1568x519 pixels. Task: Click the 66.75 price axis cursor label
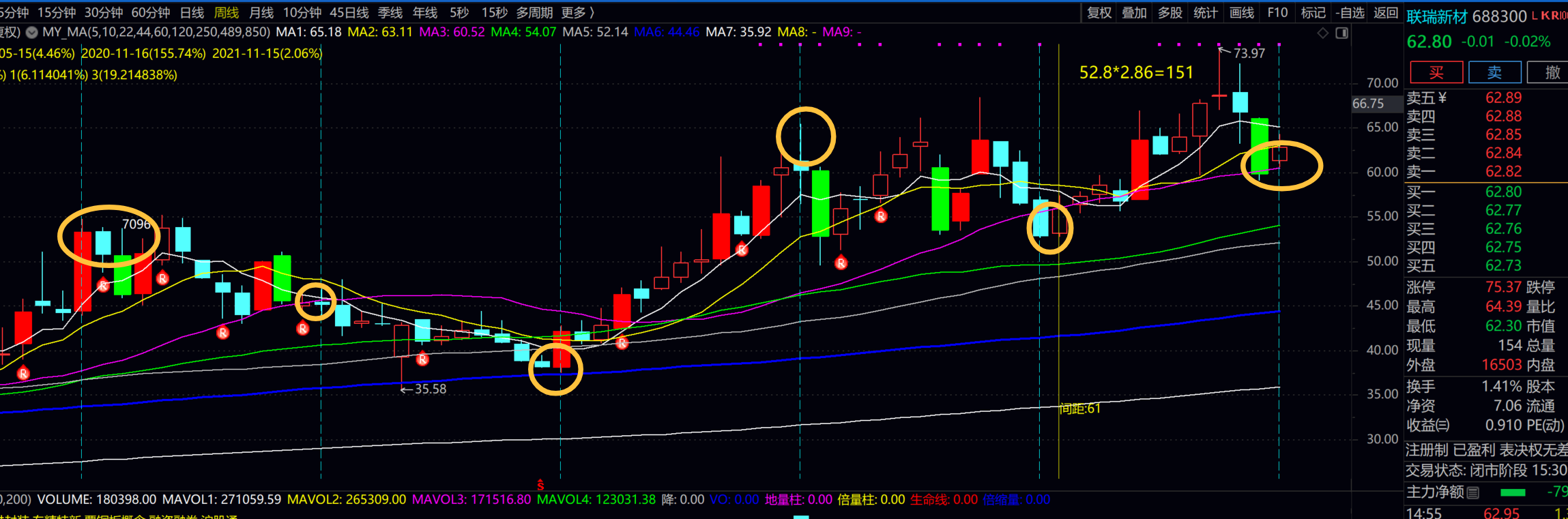(1368, 104)
